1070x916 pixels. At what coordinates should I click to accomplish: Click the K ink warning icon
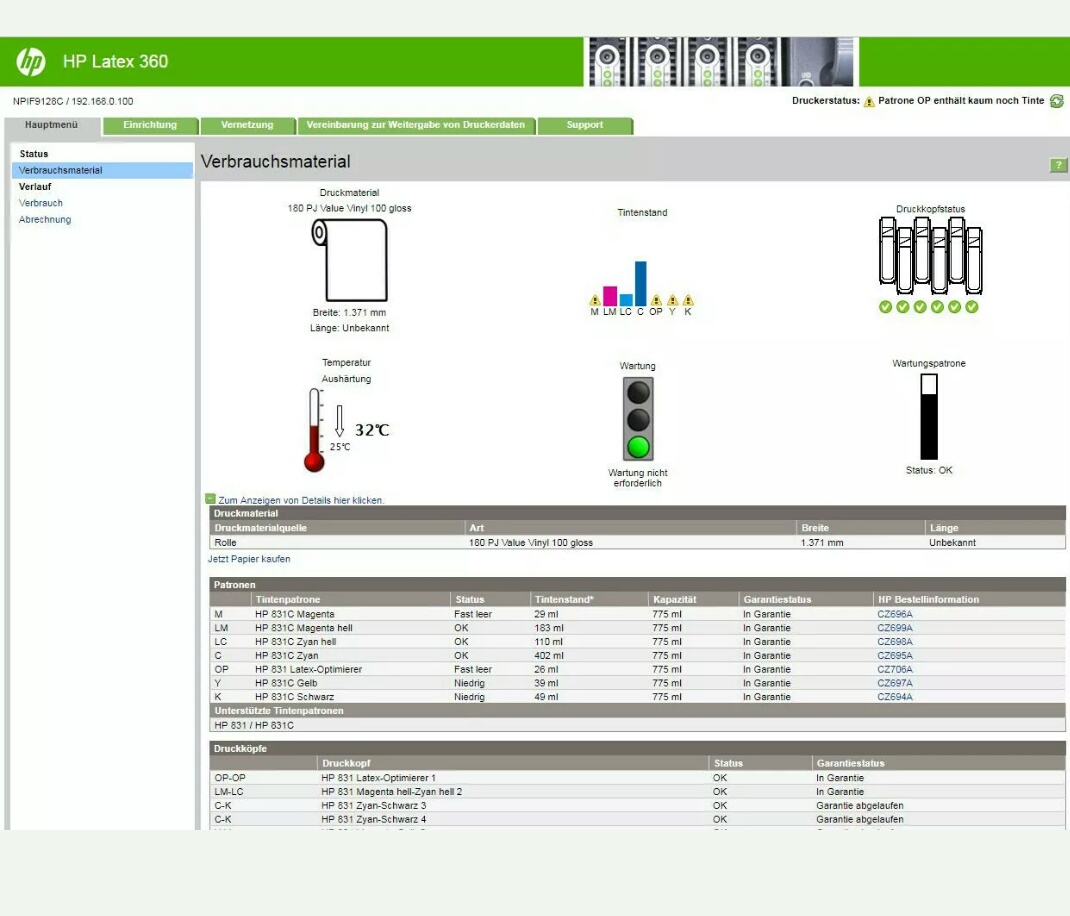coord(688,300)
